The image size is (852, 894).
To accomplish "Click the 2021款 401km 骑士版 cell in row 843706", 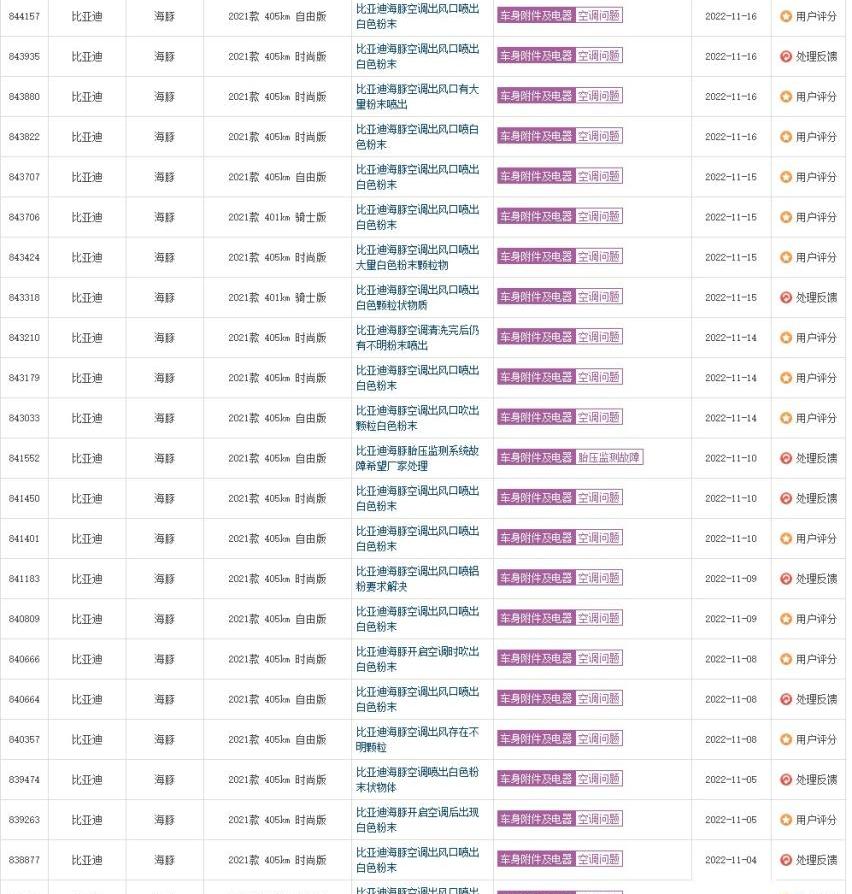I will click(x=277, y=217).
